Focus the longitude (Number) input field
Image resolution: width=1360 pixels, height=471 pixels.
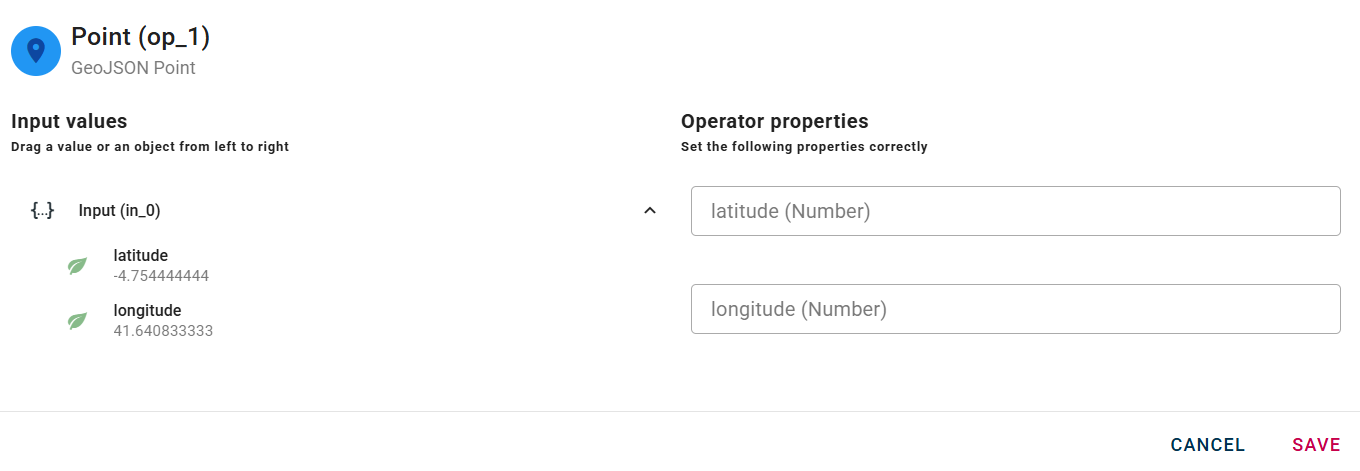[x=1015, y=309]
